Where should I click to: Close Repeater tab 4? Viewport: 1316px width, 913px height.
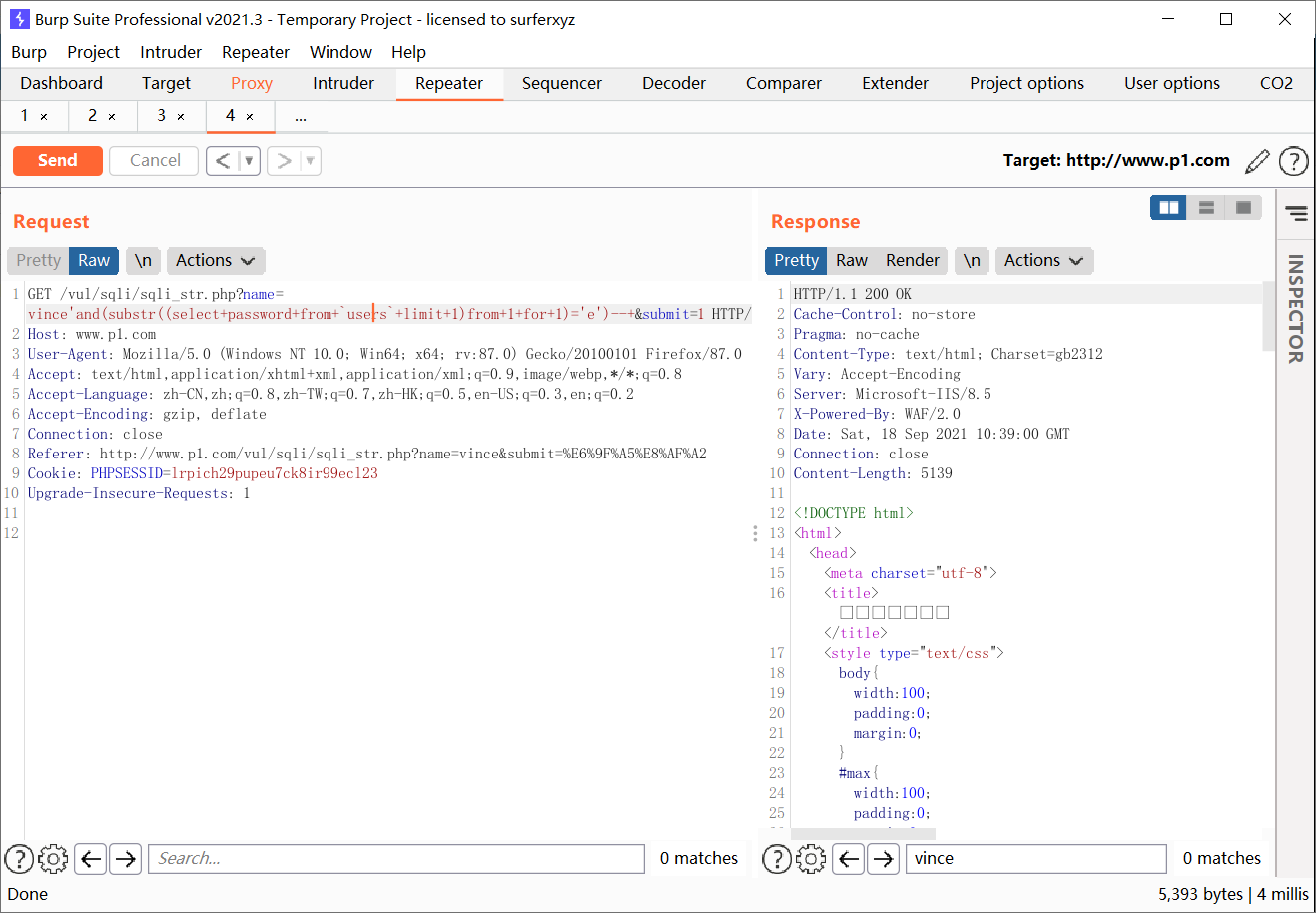pos(250,117)
